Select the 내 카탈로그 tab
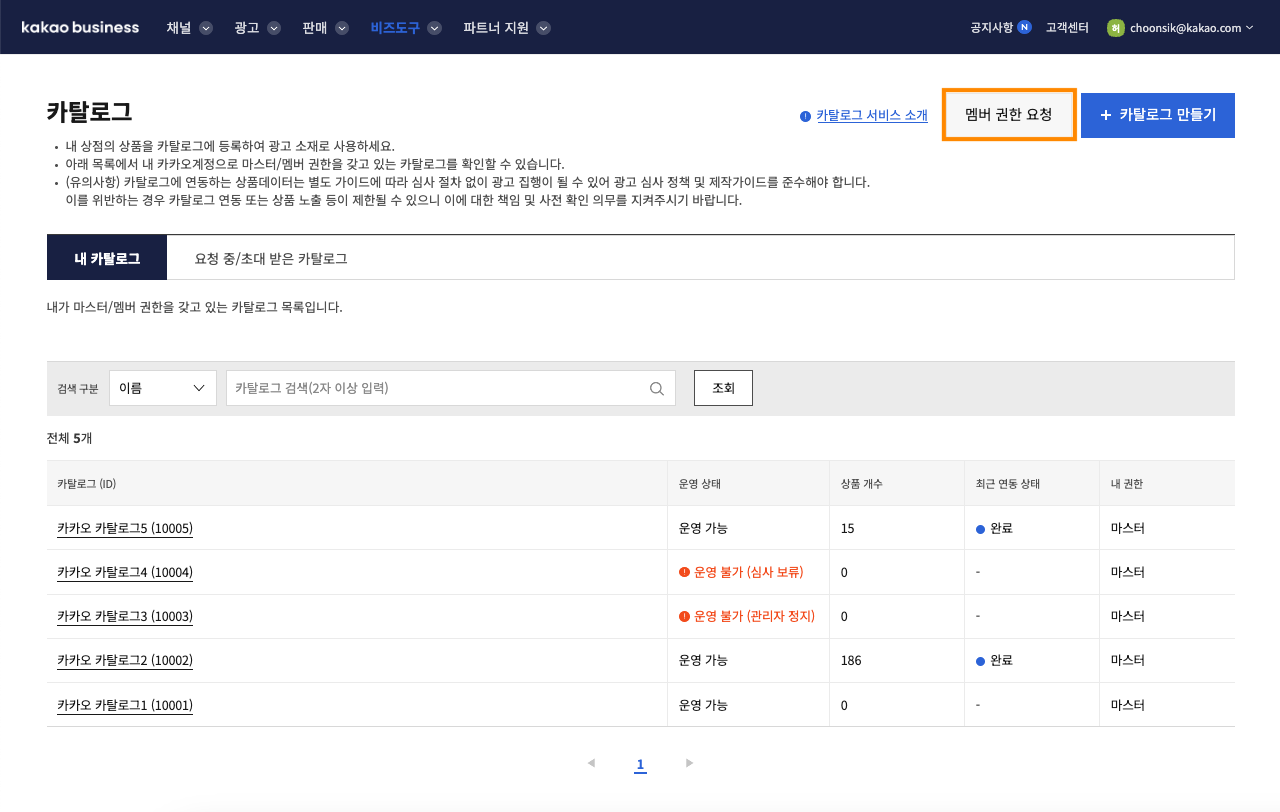 tap(107, 258)
